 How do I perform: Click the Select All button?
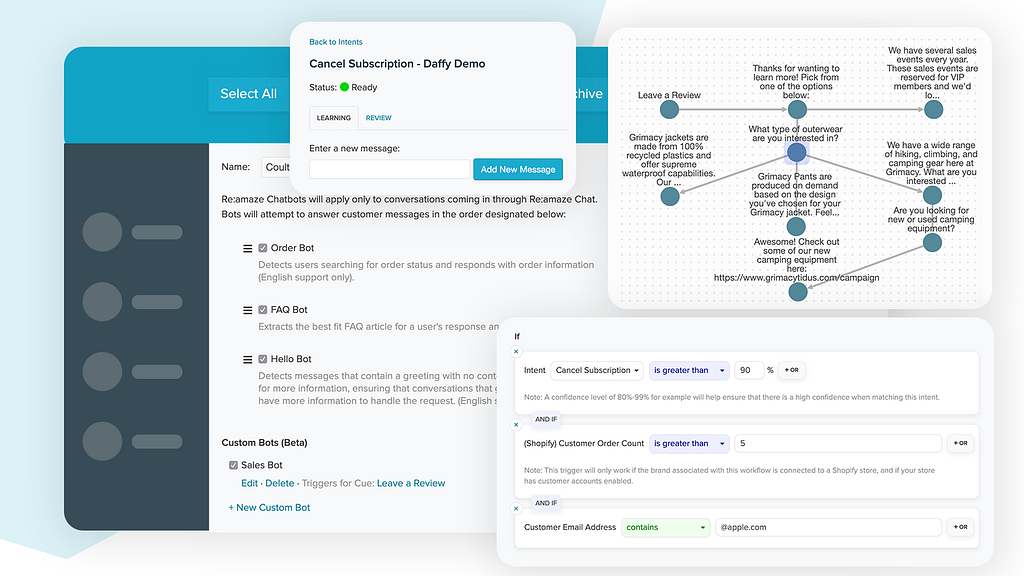249,94
